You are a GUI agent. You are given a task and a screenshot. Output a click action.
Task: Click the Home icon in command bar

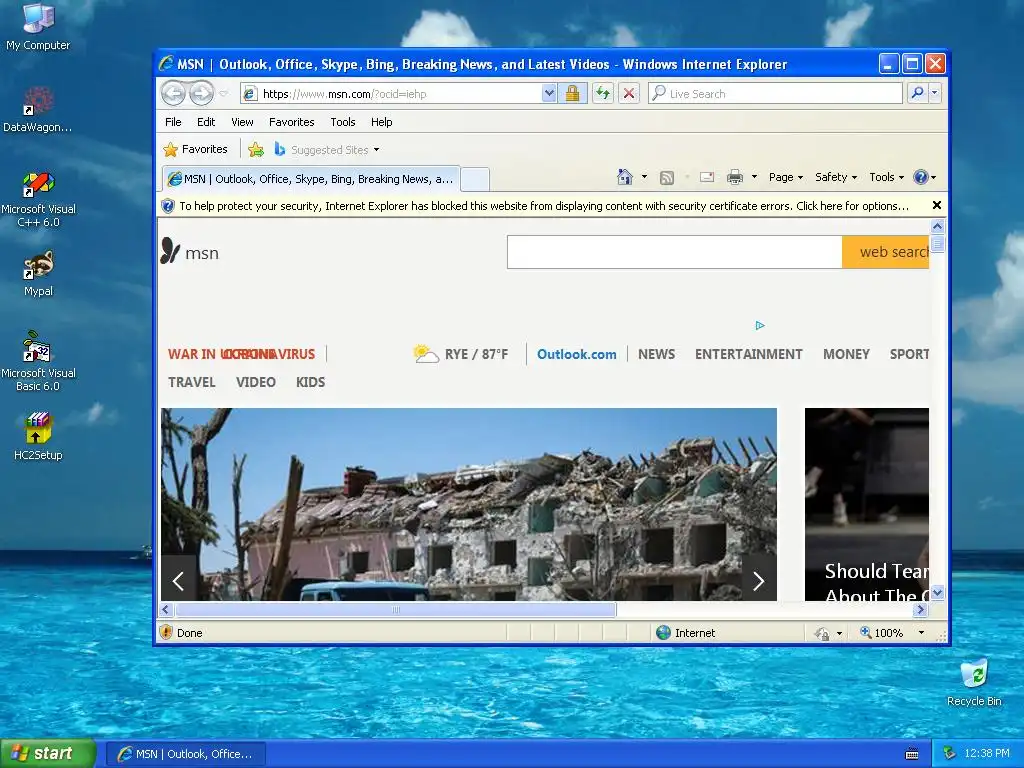point(625,177)
